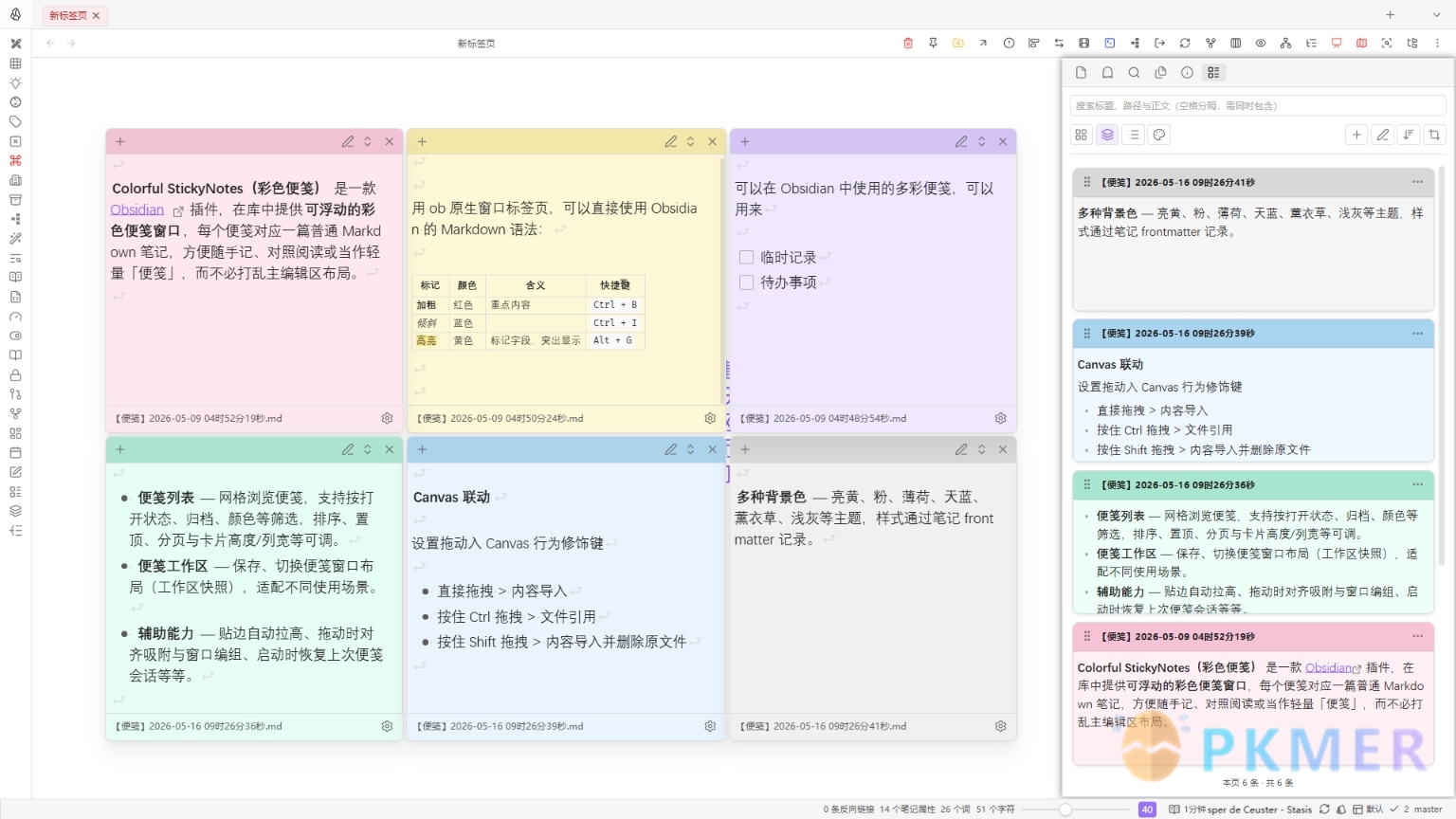Open the three-dot more options menu
This screenshot has width=1456, height=819.
(1437, 43)
